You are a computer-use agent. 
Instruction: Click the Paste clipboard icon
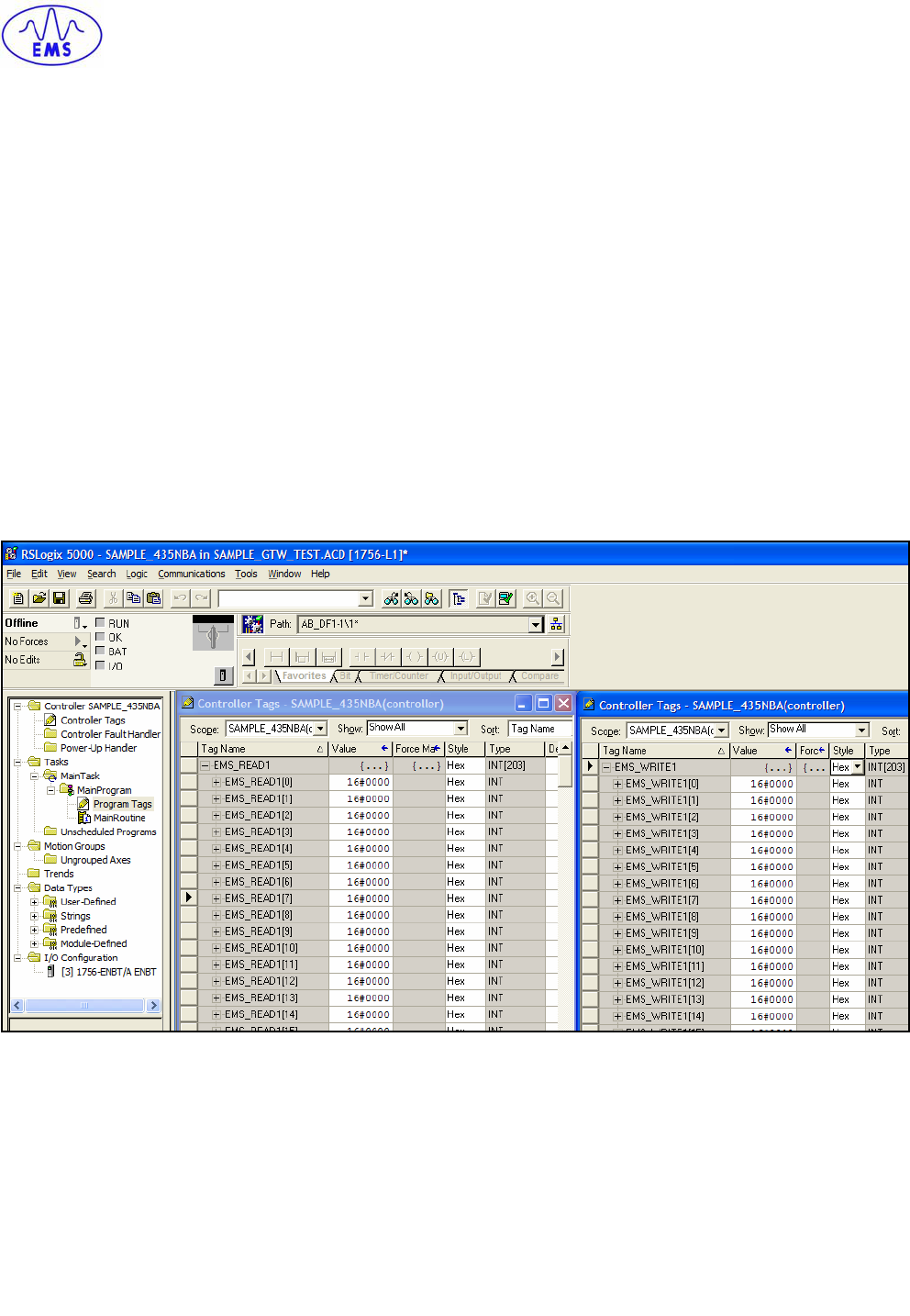point(153,598)
